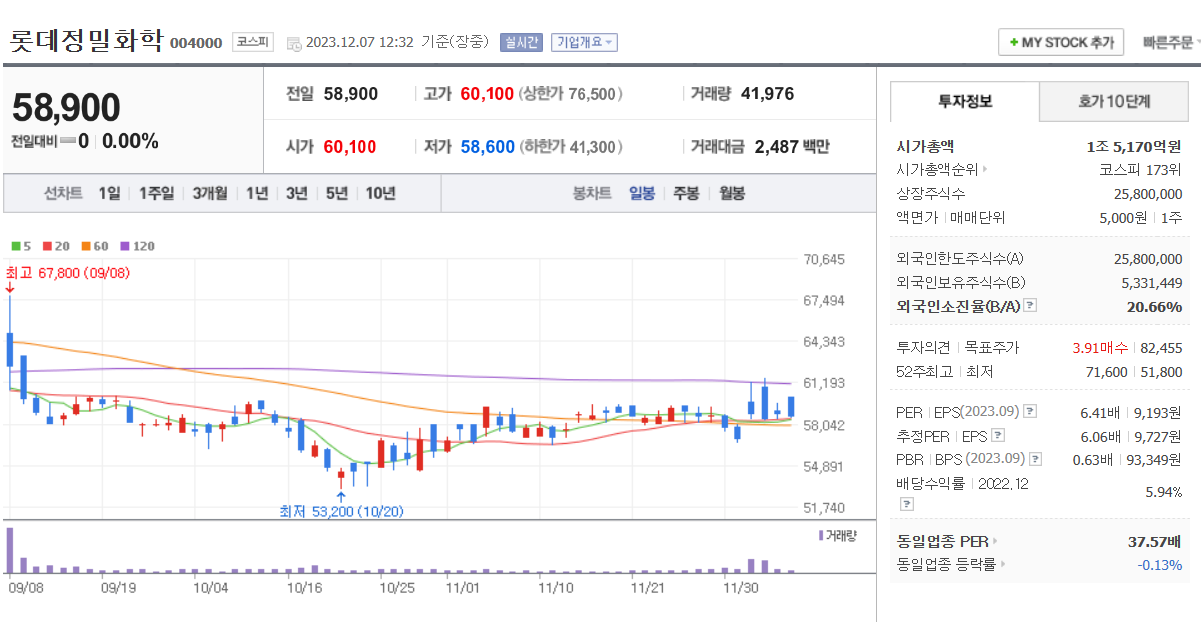Open the 기업개요 dropdown

pyautogui.click(x=584, y=42)
